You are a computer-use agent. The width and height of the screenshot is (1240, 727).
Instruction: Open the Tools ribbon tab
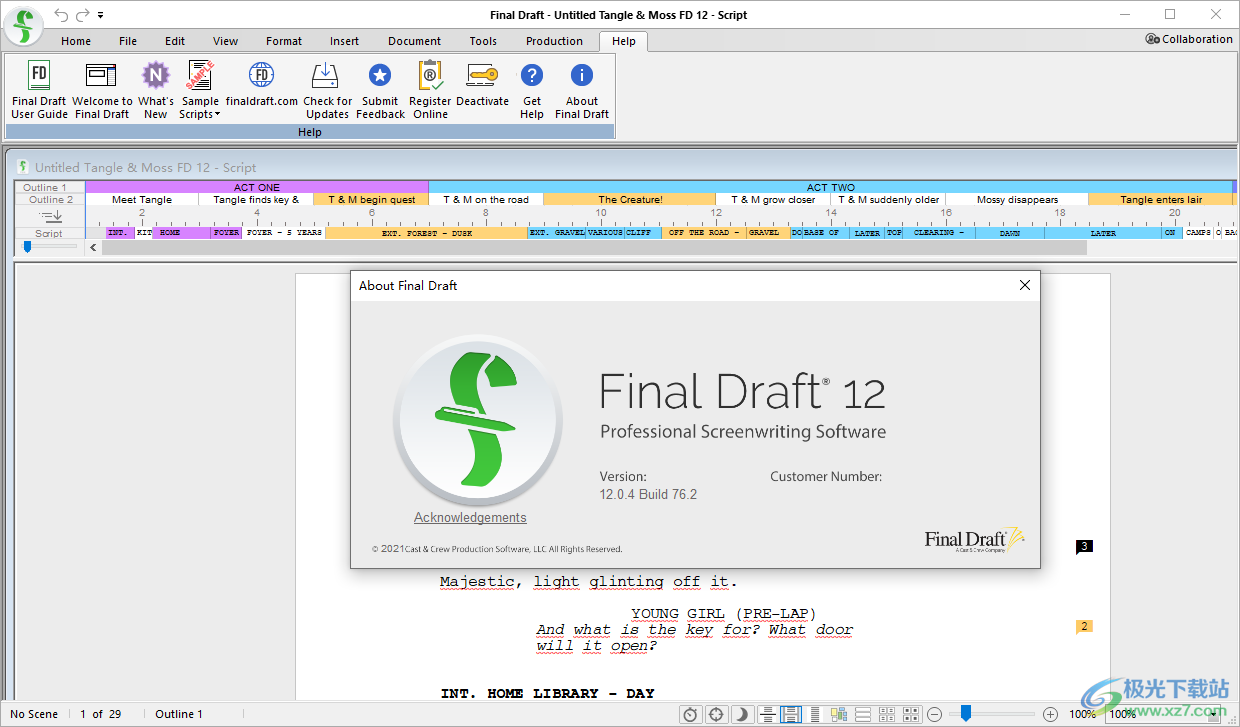(483, 41)
